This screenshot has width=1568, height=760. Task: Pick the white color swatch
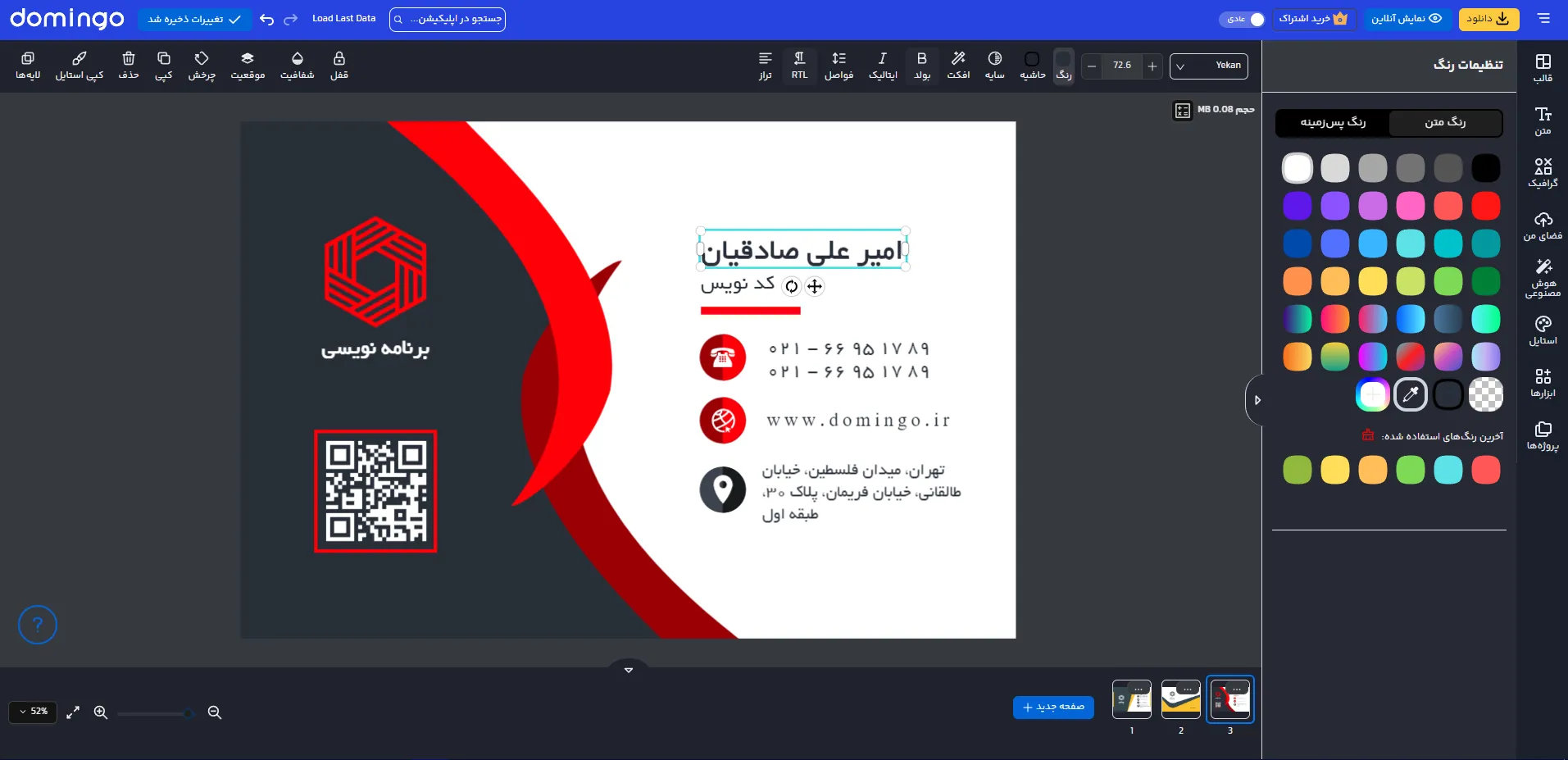(1298, 168)
